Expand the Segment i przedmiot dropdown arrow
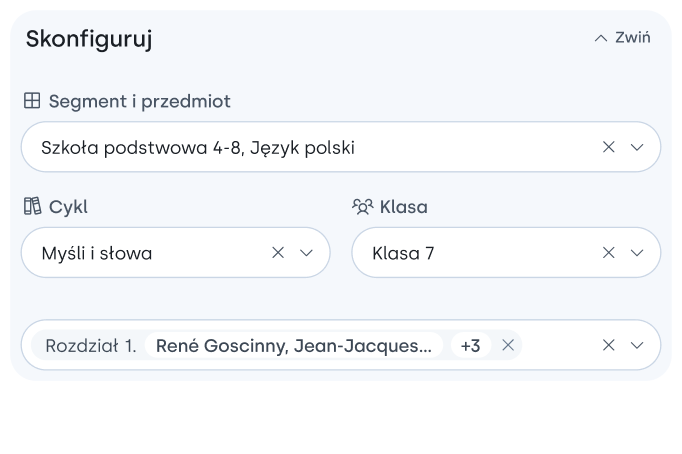This screenshot has height=454, width=682. tap(637, 147)
